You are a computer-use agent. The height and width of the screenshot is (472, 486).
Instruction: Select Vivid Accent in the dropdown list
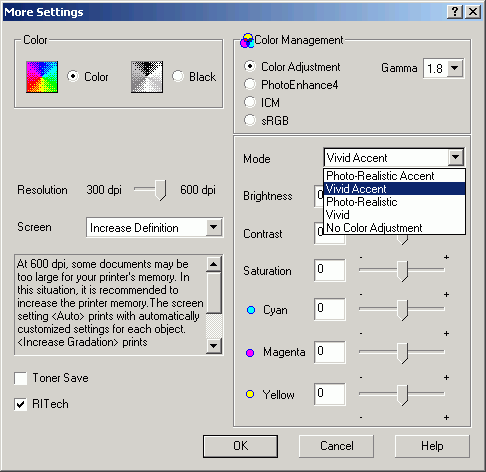click(394, 189)
